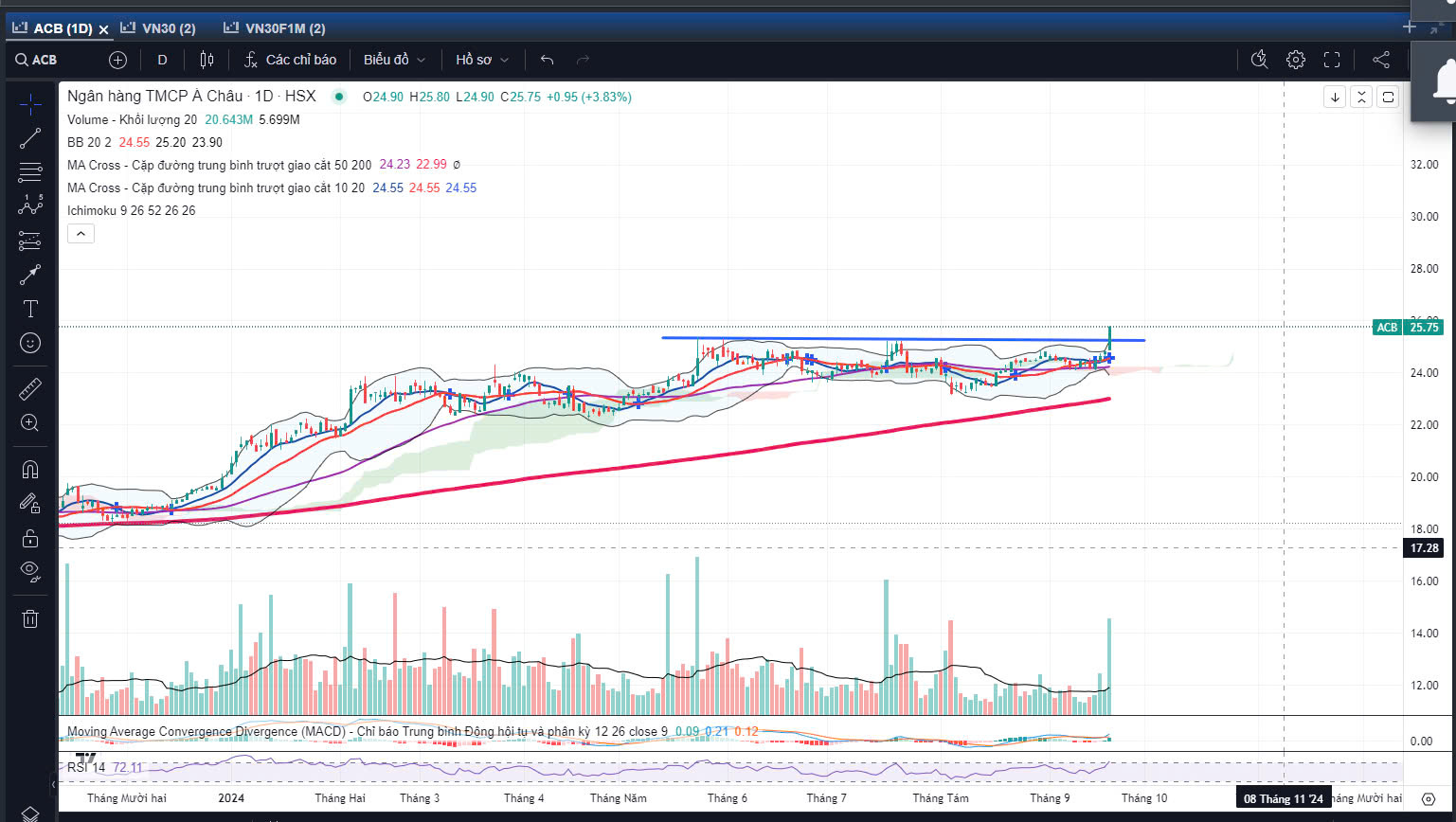Select the crosshair cursor tool
This screenshot has height=822, width=1456.
(x=30, y=103)
